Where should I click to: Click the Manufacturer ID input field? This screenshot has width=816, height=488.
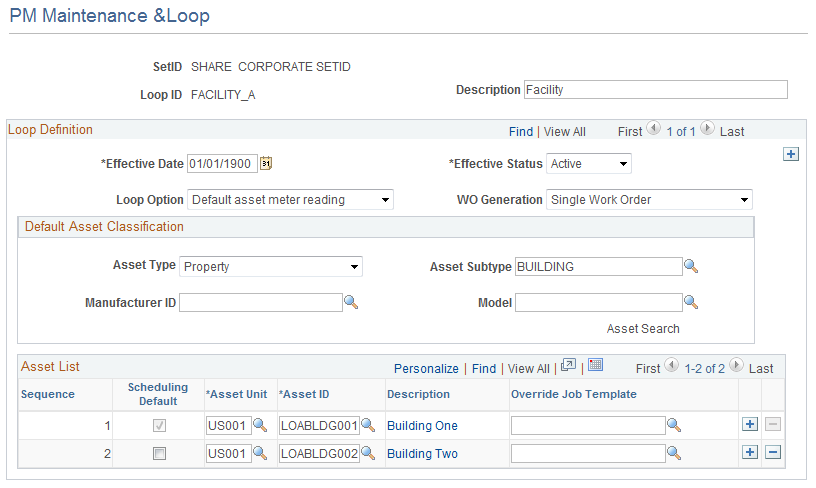tap(261, 302)
